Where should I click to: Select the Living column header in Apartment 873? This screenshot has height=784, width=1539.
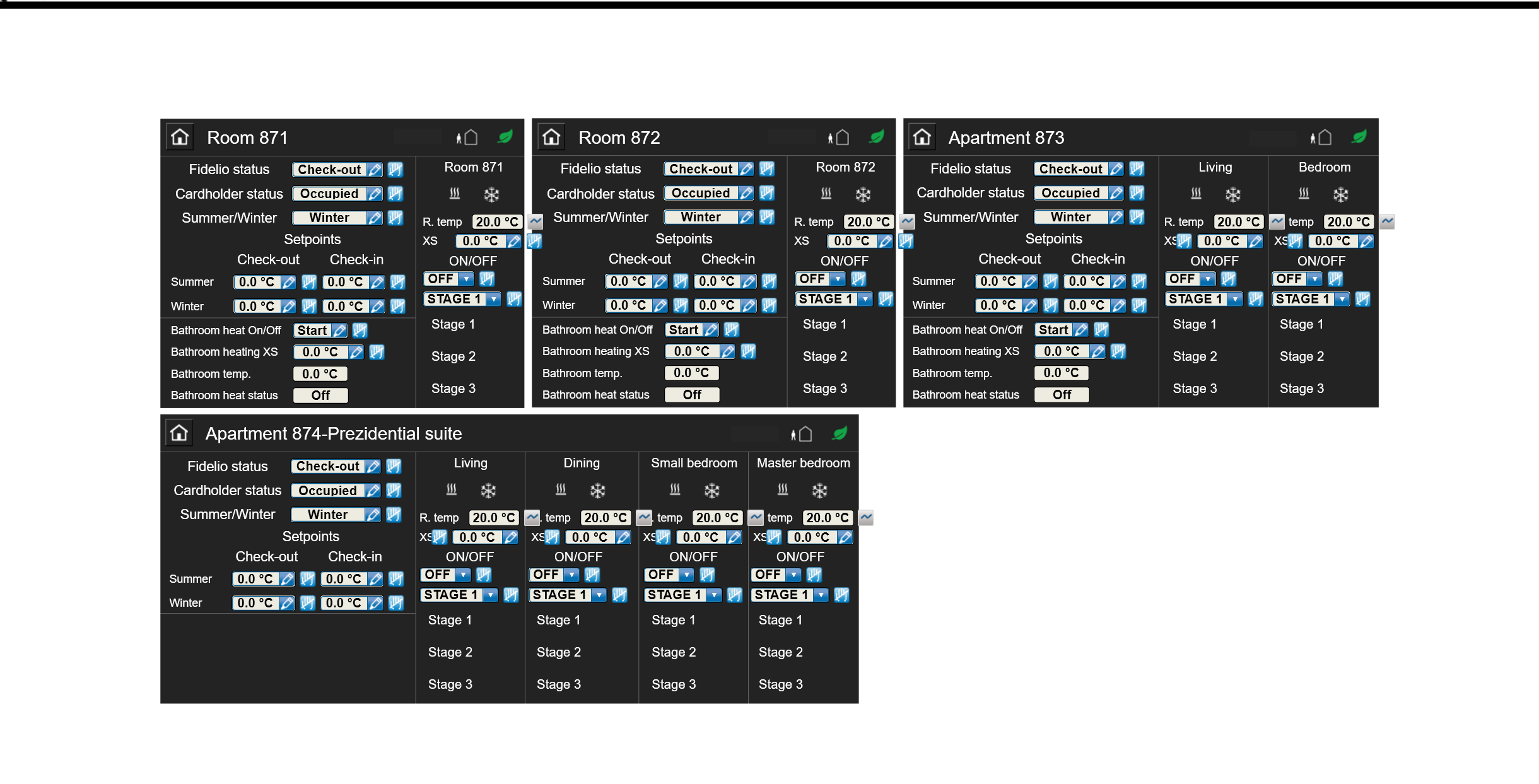(1215, 167)
